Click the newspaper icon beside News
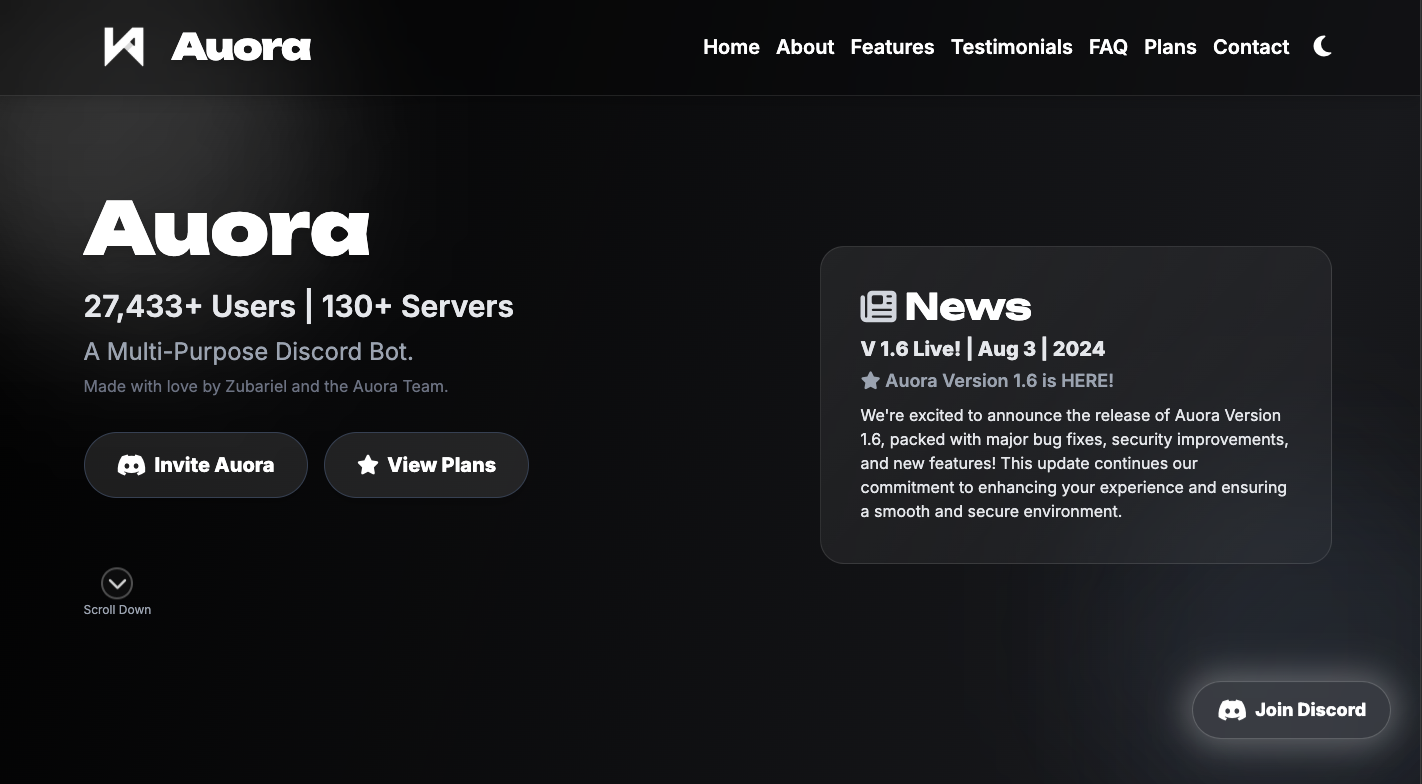The image size is (1422, 784). [x=878, y=307]
